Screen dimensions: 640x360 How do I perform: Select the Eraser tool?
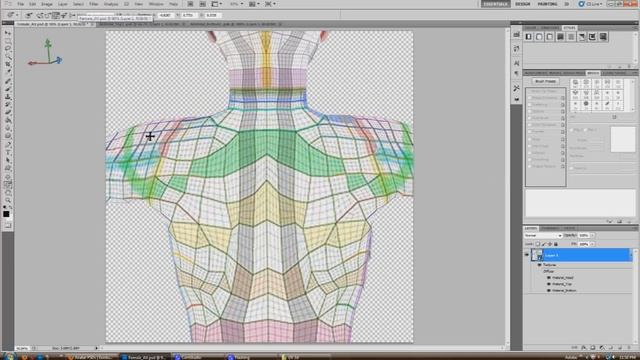pyautogui.click(x=7, y=113)
